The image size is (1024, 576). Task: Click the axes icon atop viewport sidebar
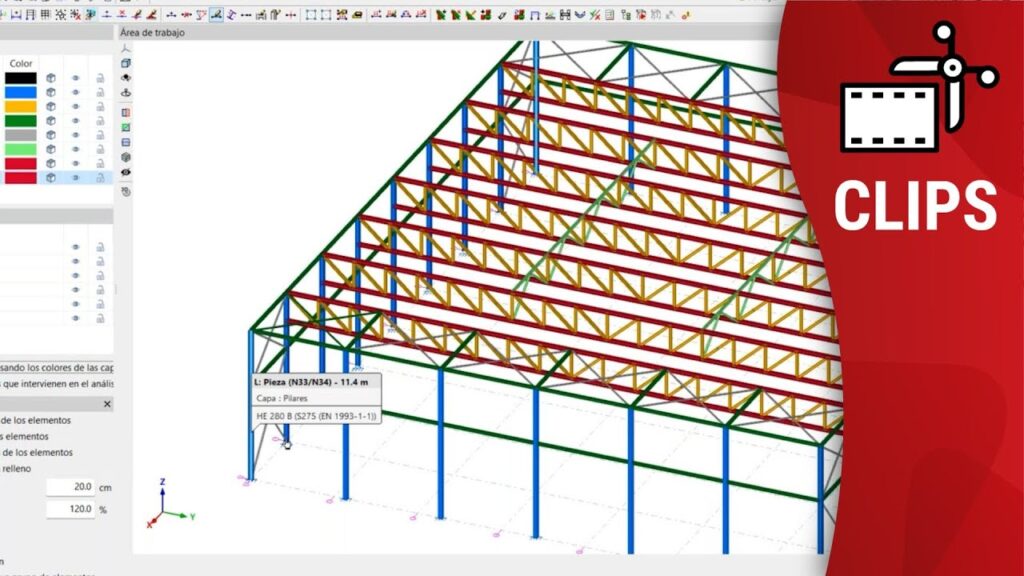126,48
